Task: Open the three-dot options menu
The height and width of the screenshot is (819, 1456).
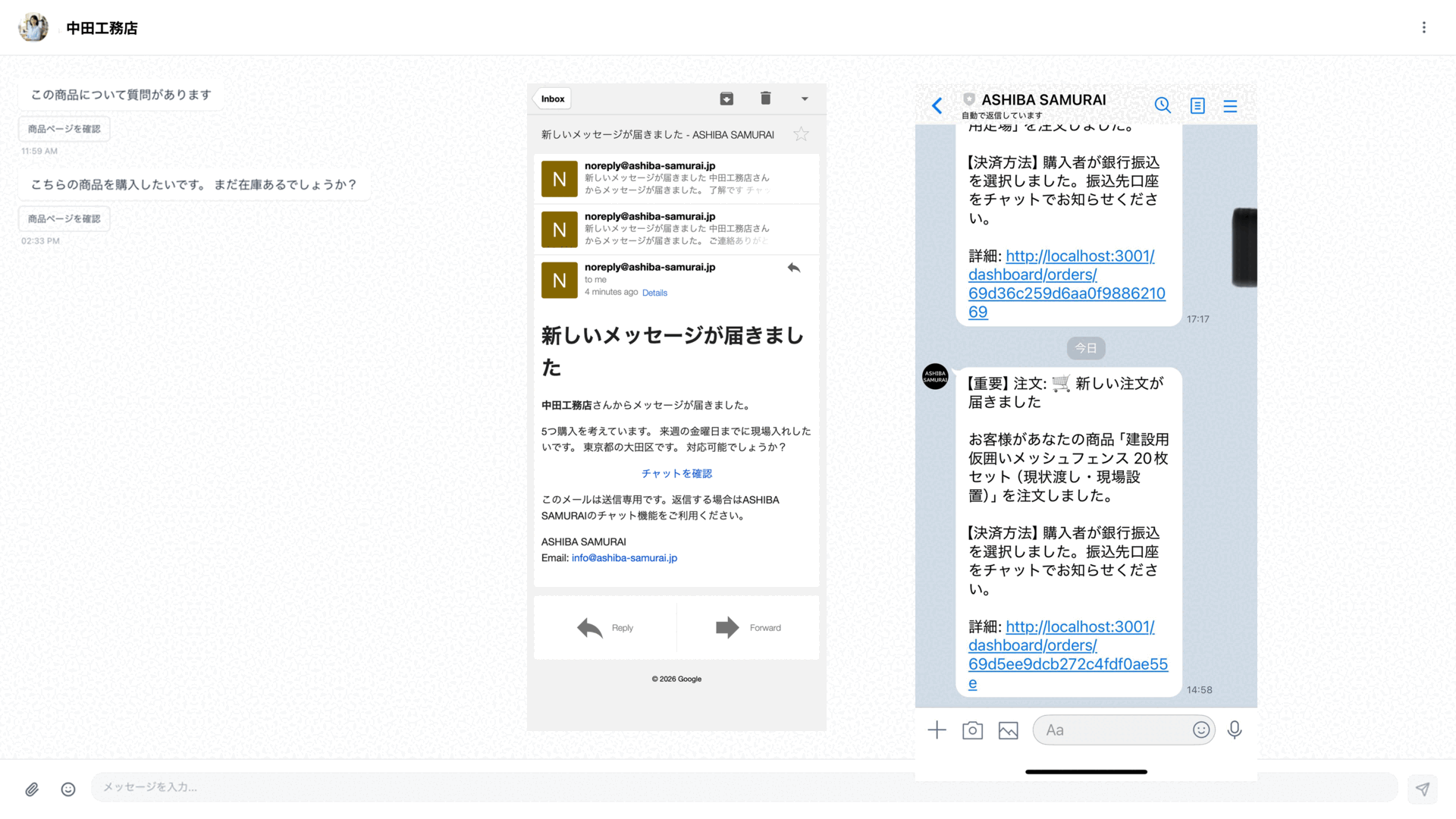Action: pos(1423,27)
